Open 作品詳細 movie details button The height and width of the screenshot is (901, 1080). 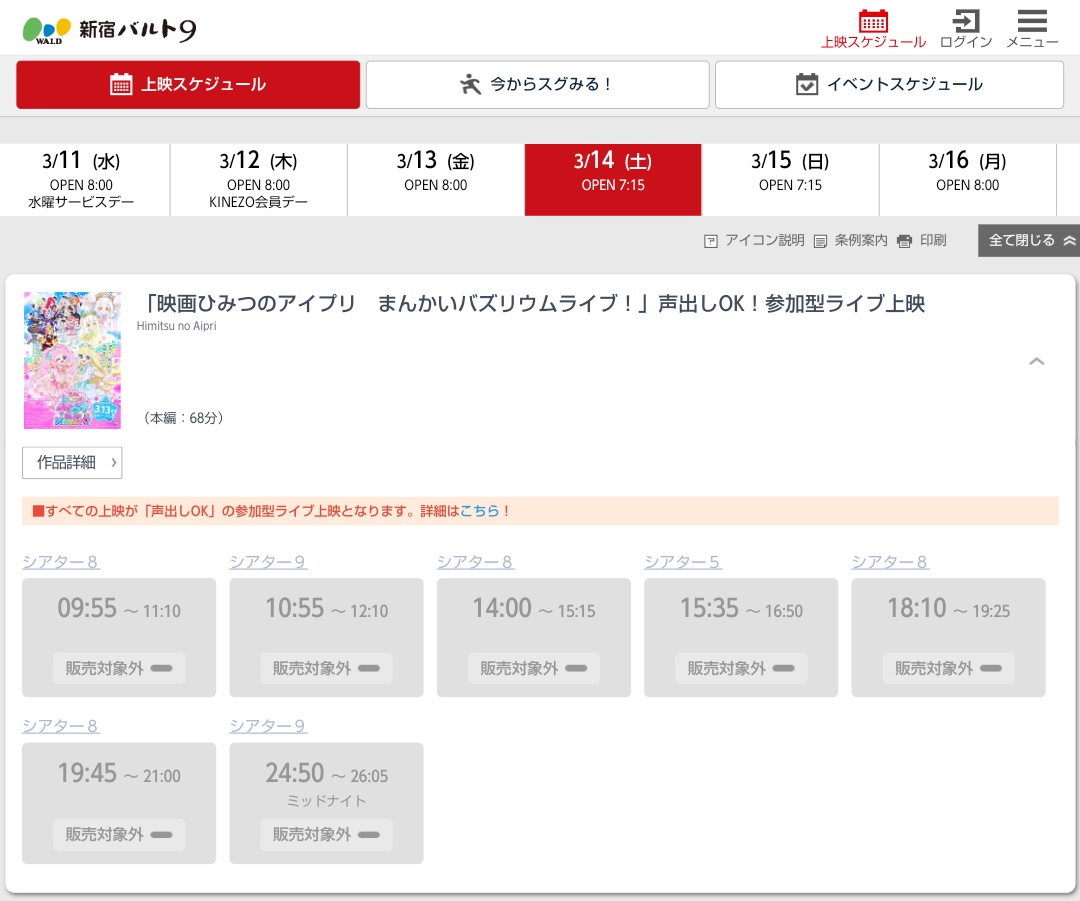[x=72, y=463]
